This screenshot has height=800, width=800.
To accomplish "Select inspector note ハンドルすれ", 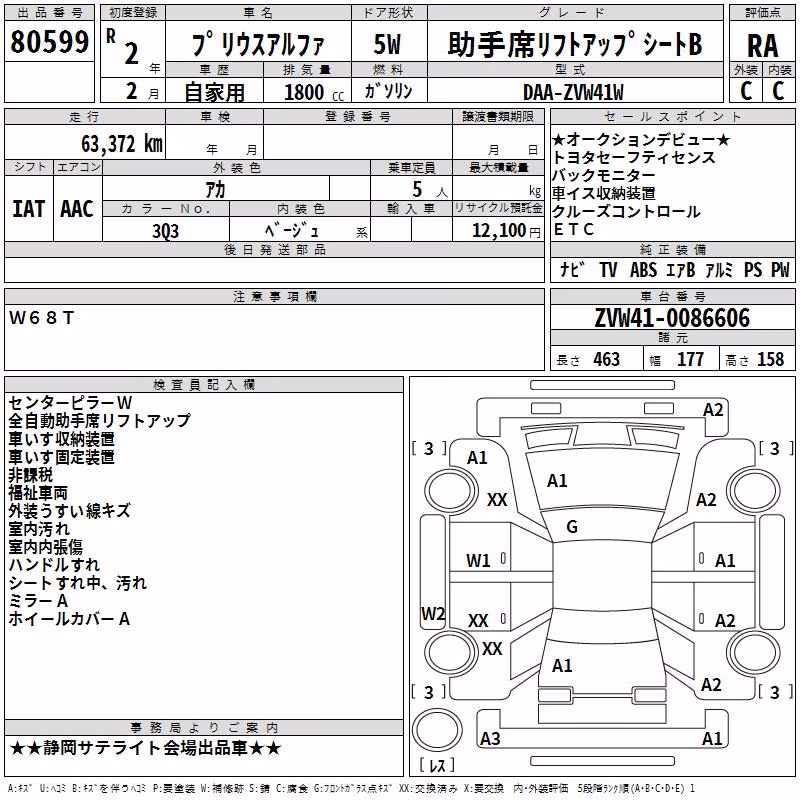I will click(x=54, y=565).
